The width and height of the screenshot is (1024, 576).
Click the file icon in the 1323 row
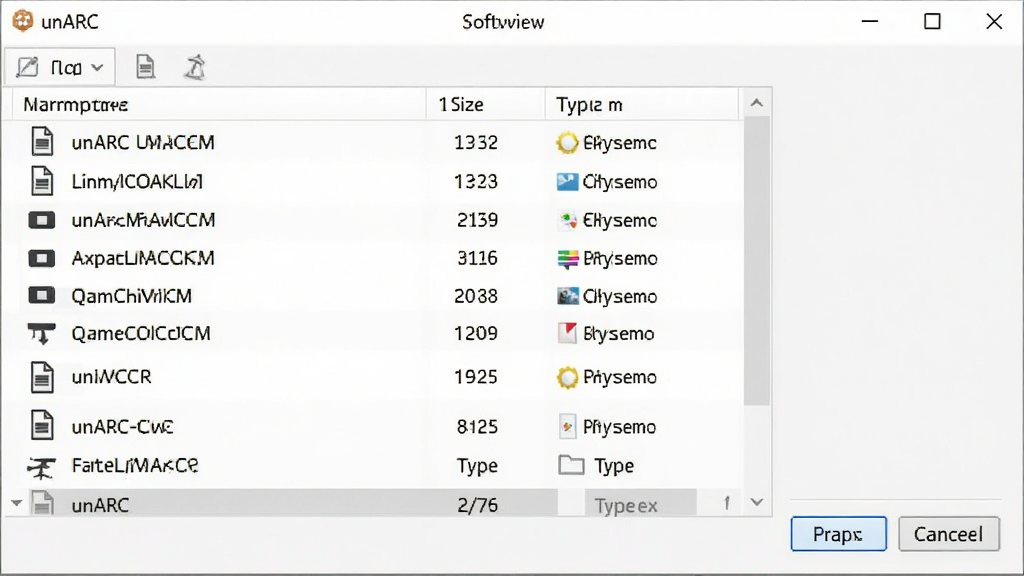click(42, 181)
